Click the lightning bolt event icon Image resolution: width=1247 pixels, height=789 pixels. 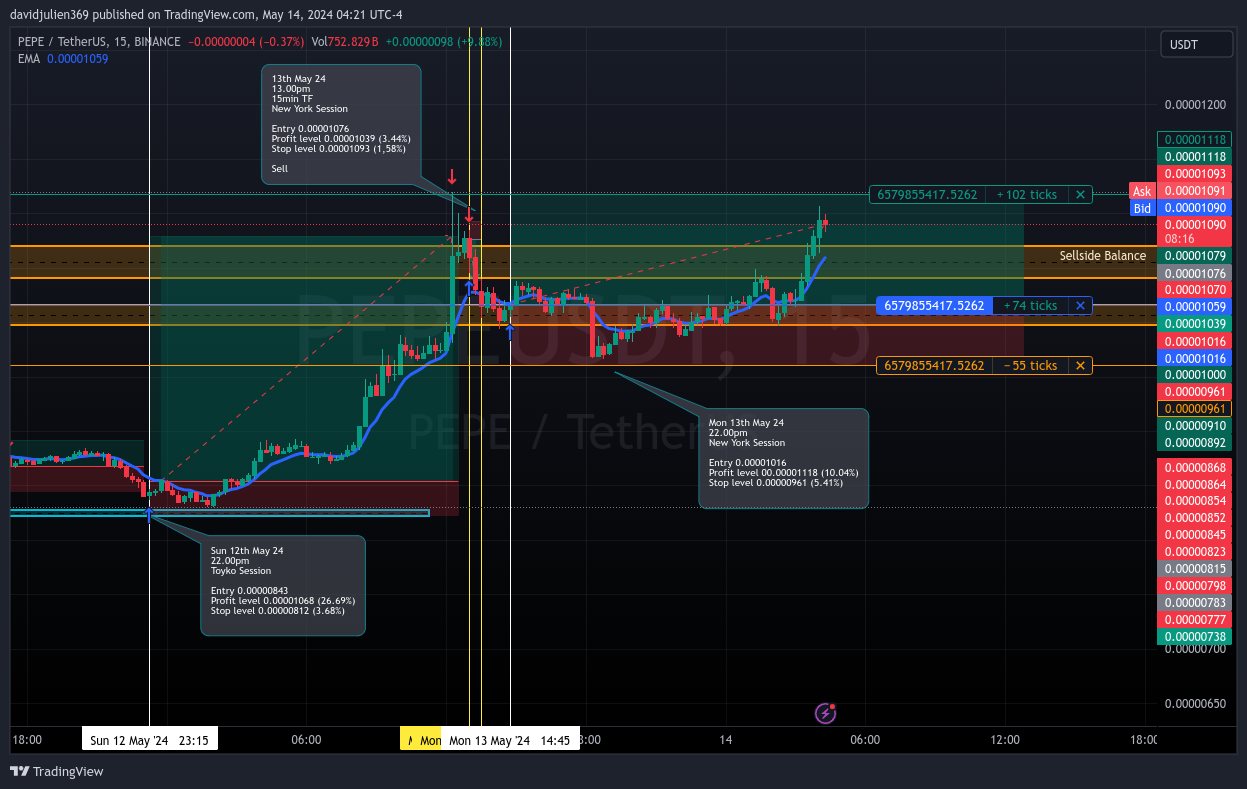pos(825,713)
